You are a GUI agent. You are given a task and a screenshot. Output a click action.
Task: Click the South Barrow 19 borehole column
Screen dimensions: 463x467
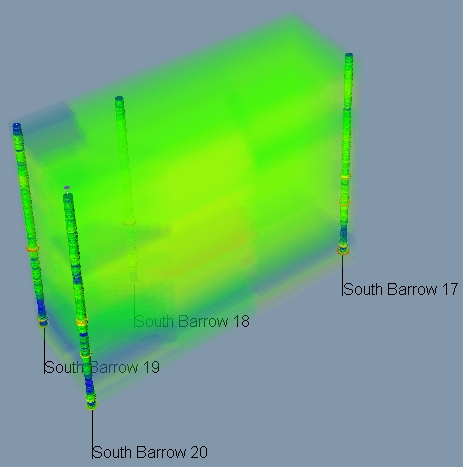click(29, 225)
